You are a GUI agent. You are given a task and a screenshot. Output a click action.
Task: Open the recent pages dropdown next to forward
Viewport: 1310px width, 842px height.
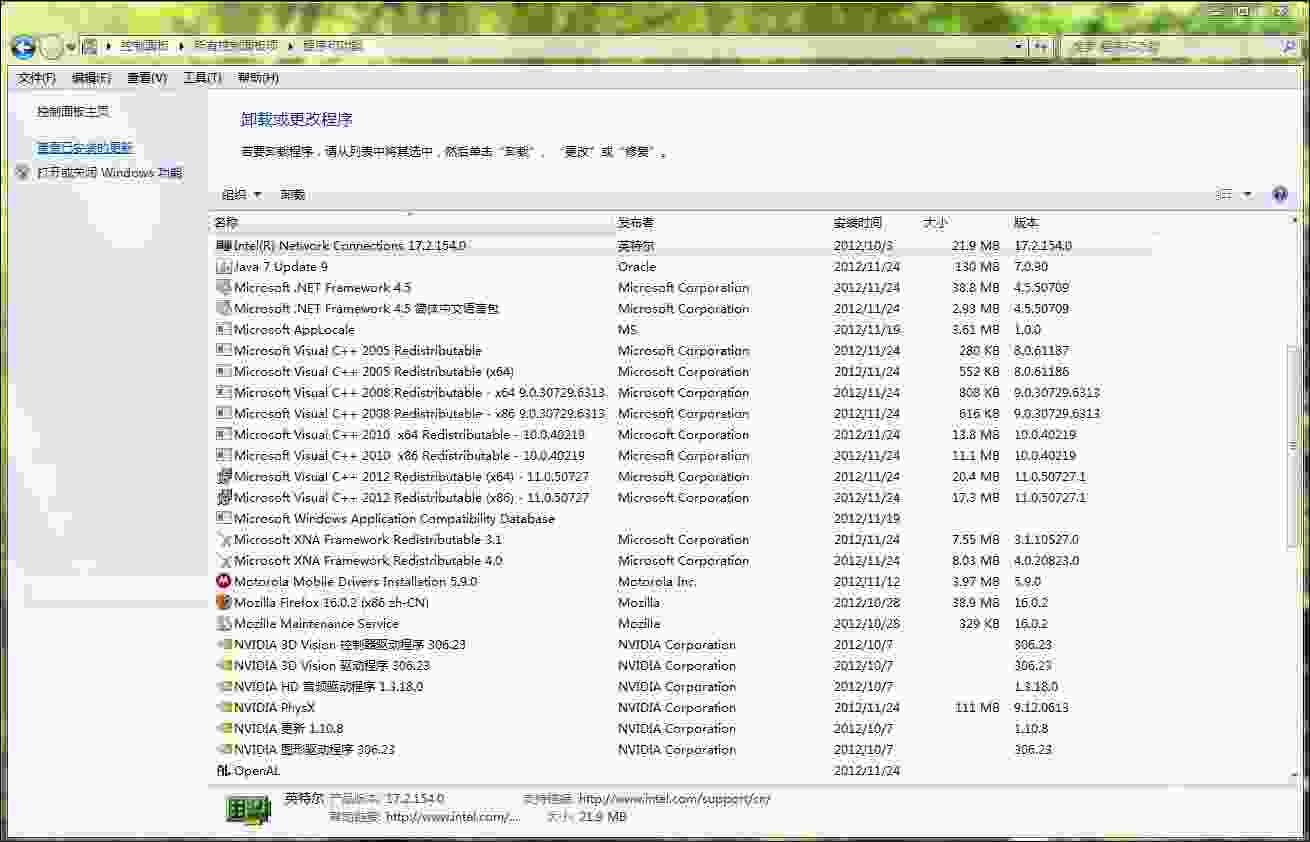coord(71,47)
